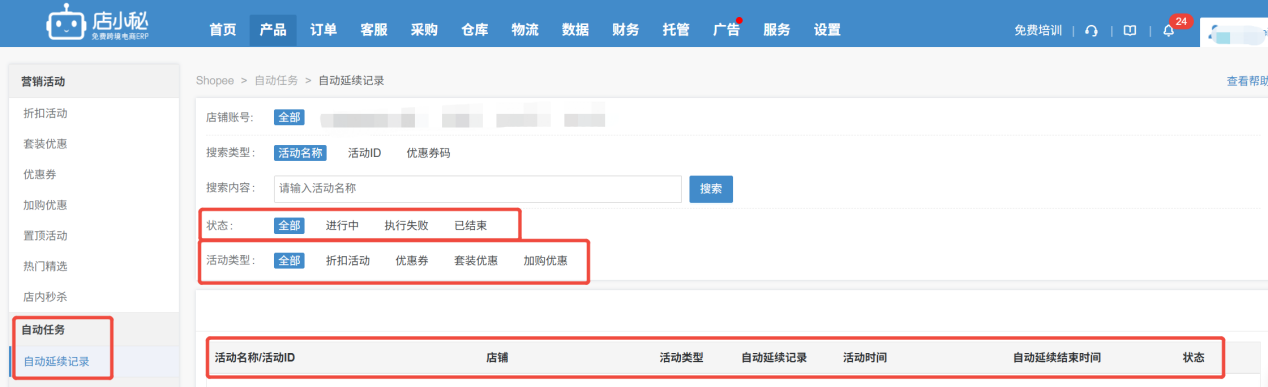Filter 活动类型 by 优惠券

pos(412,260)
